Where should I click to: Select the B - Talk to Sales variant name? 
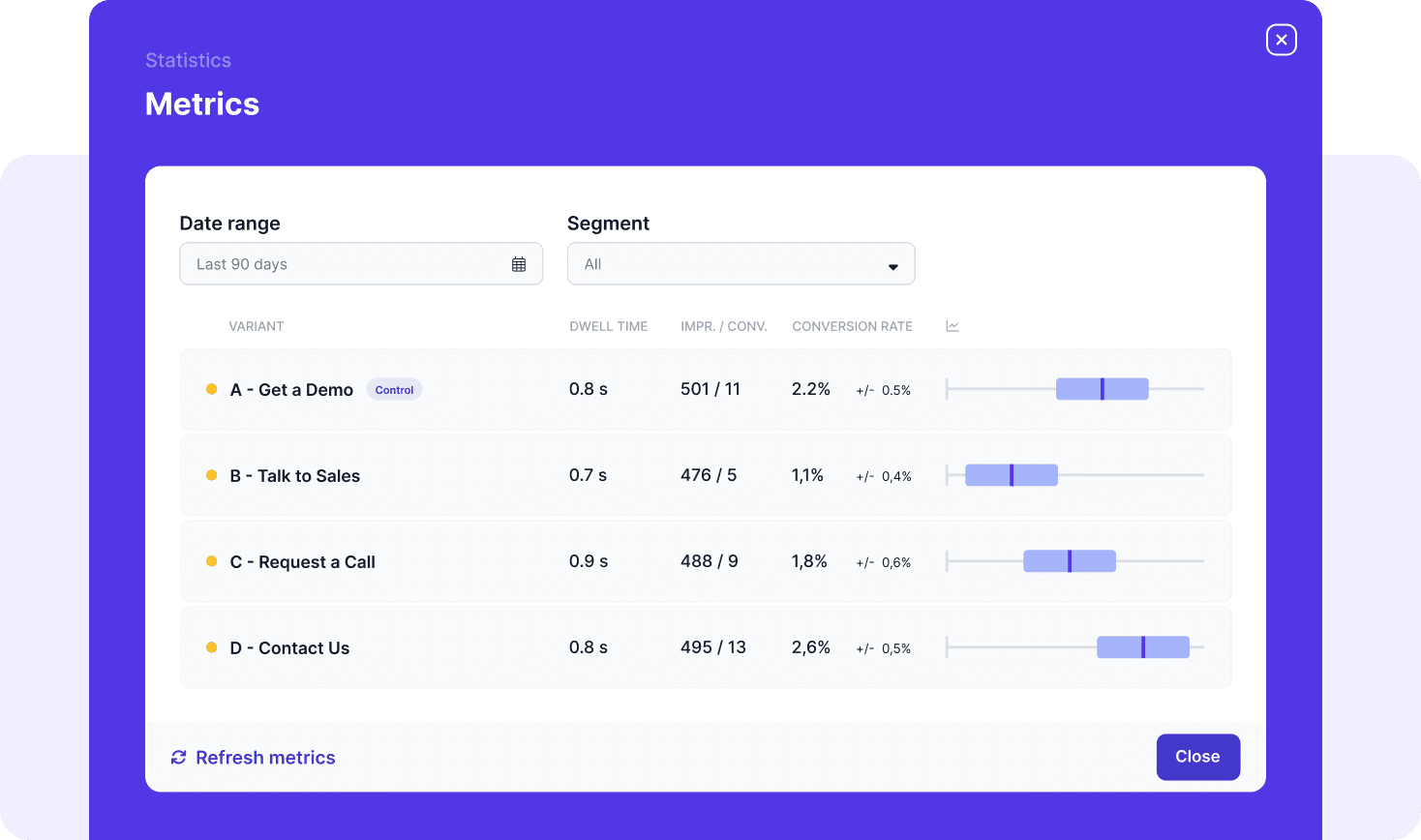[295, 476]
